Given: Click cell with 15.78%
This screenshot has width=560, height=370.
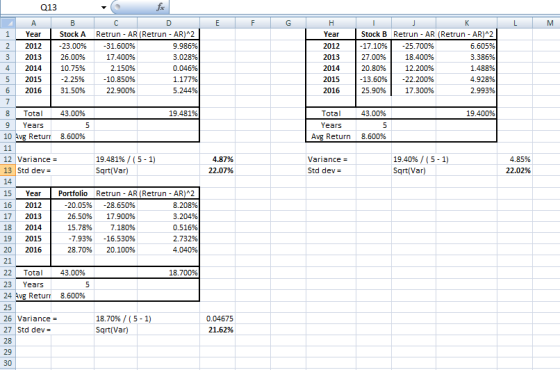Looking at the screenshot, I should tap(72, 227).
